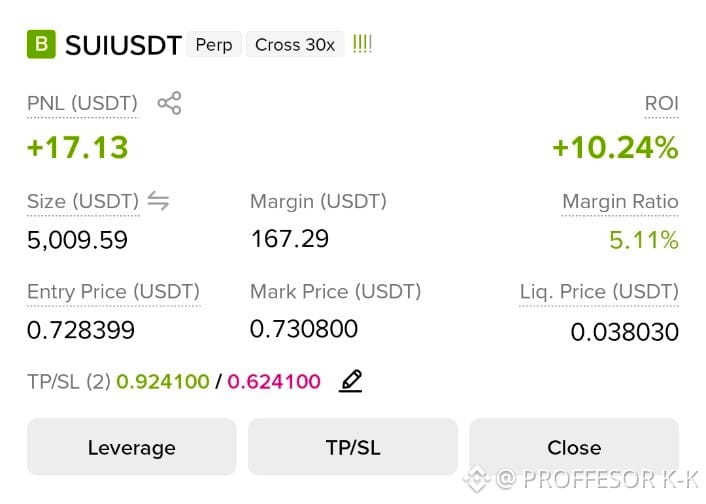Select the take profit value 0.924100
This screenshot has width=706, height=504.
[163, 381]
